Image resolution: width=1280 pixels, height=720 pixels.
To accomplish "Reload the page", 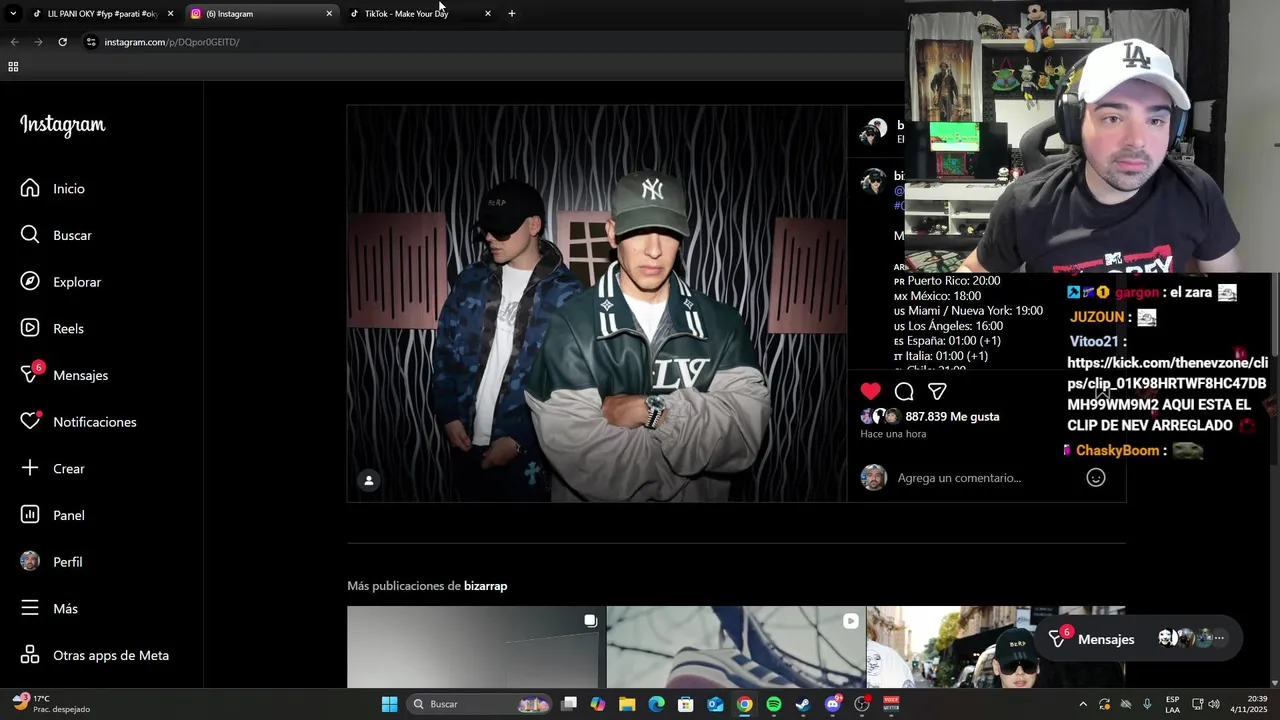I will (x=62, y=42).
